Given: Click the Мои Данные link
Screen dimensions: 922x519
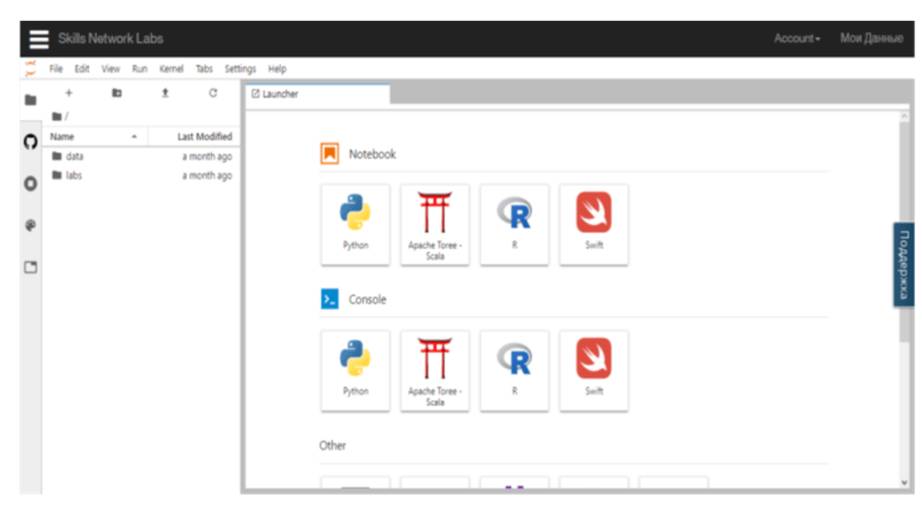Looking at the screenshot, I should (x=871, y=38).
